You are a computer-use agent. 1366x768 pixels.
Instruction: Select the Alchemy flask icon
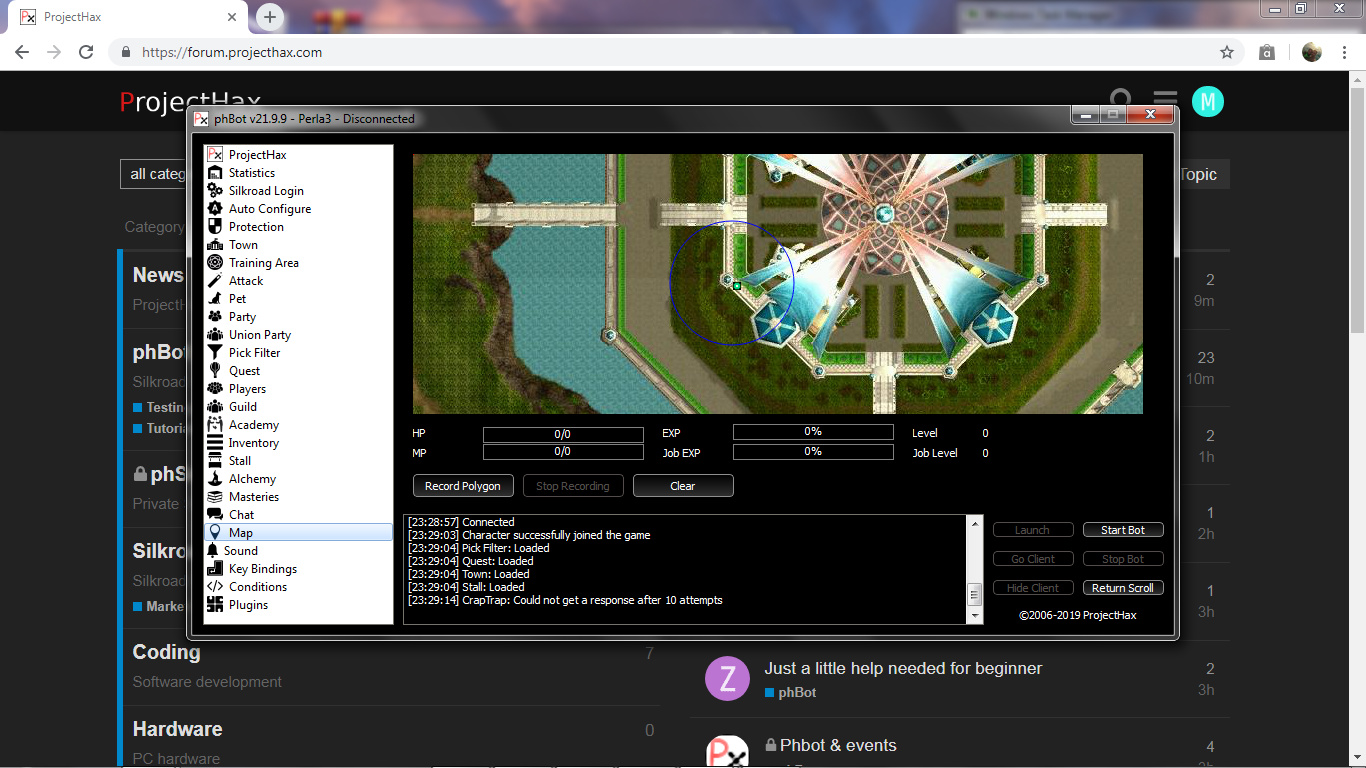pos(214,479)
